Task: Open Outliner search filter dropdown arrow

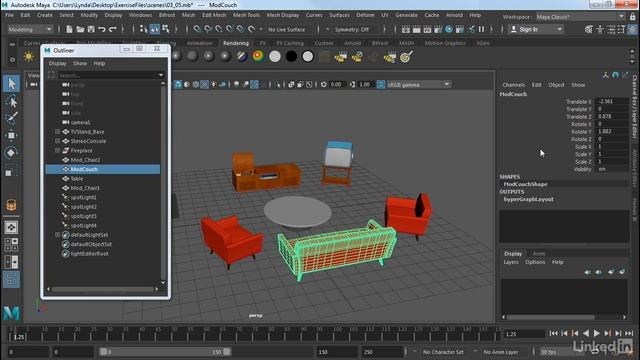Action: point(161,75)
